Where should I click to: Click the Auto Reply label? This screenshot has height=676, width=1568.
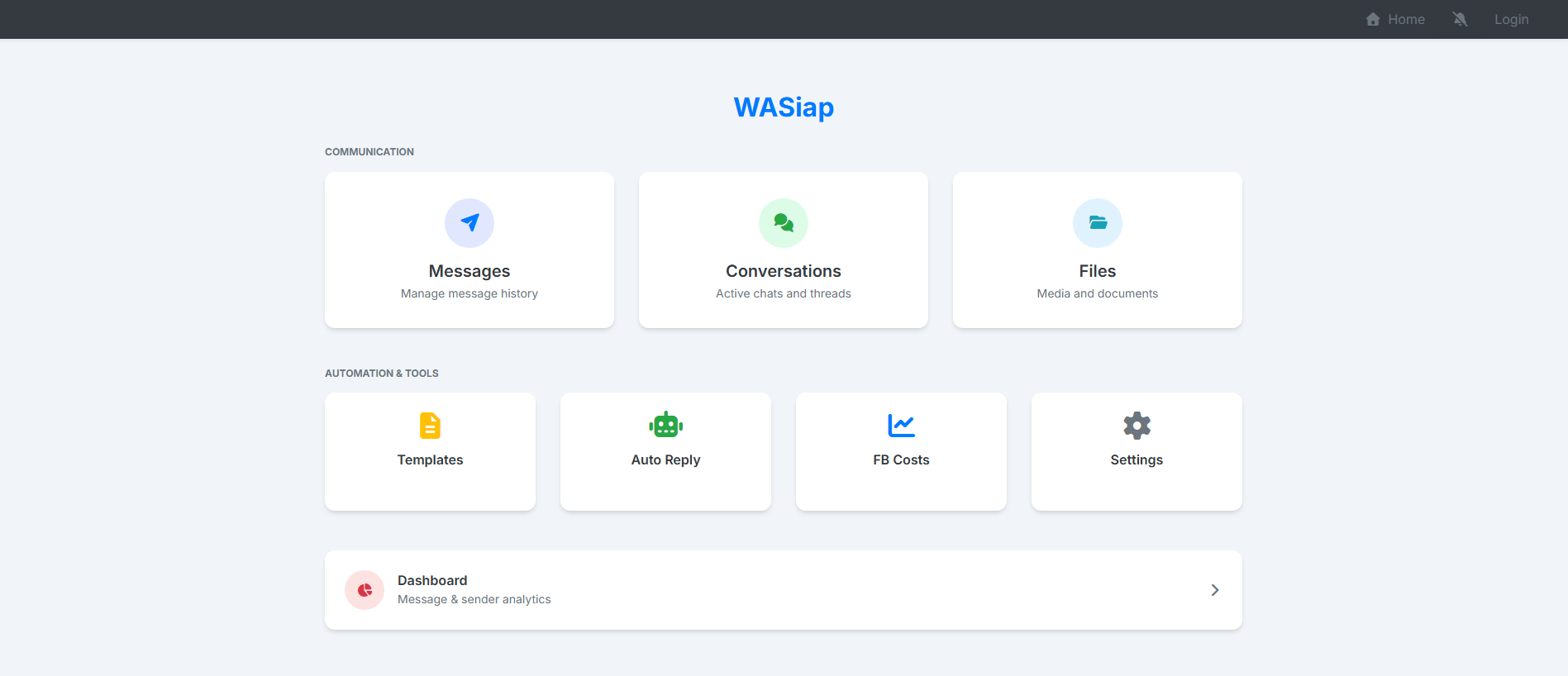(665, 459)
